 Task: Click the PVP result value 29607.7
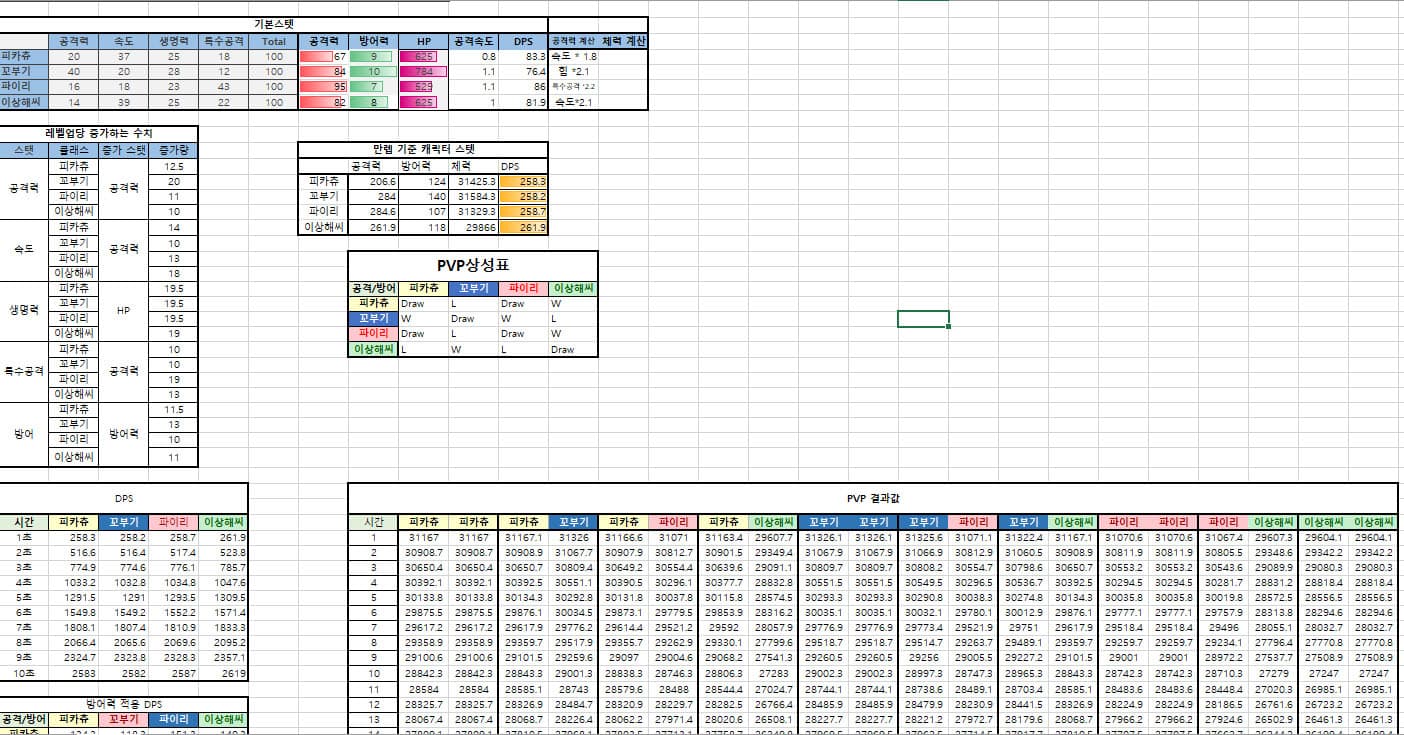(x=773, y=537)
